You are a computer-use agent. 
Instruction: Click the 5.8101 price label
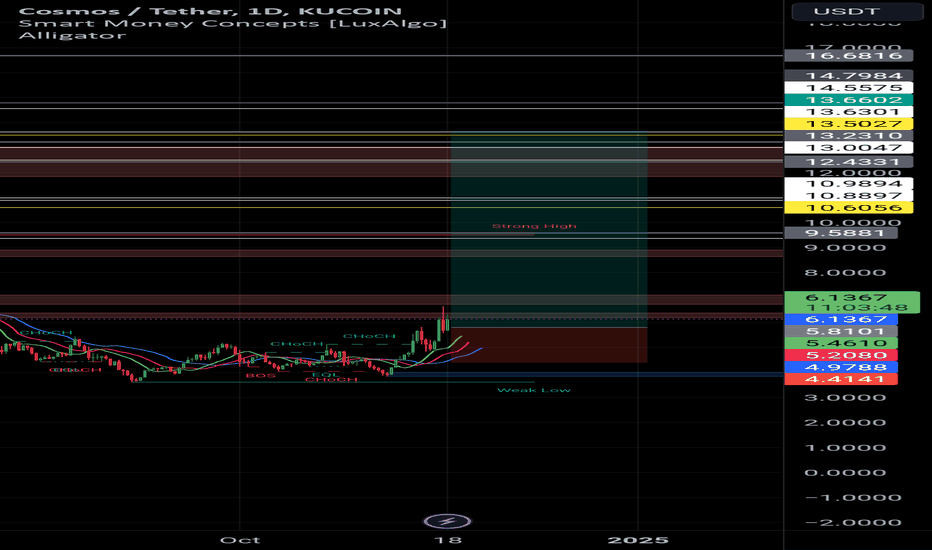click(841, 331)
